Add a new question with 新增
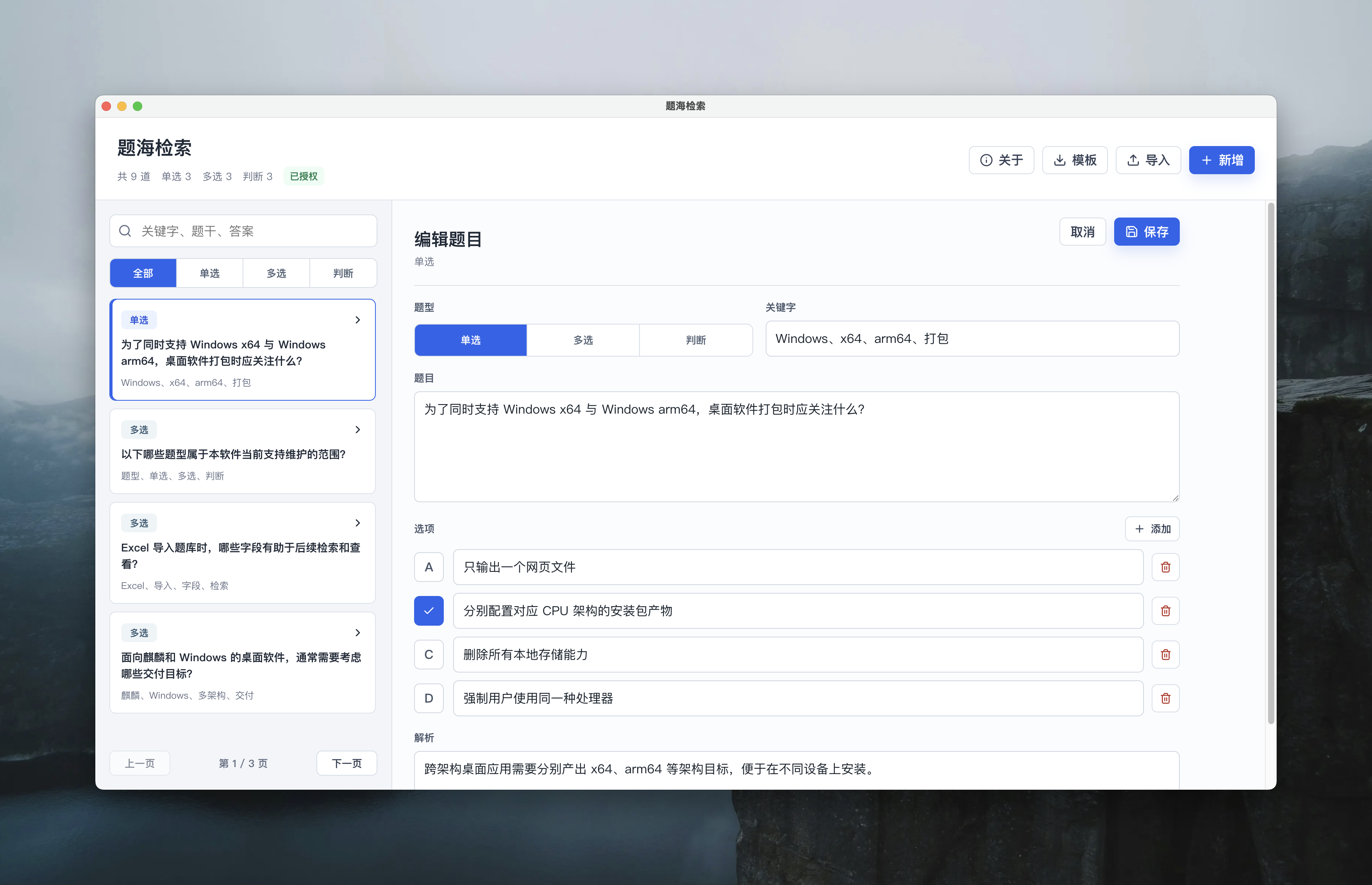Screen dimensions: 1372x885 (x=1222, y=160)
